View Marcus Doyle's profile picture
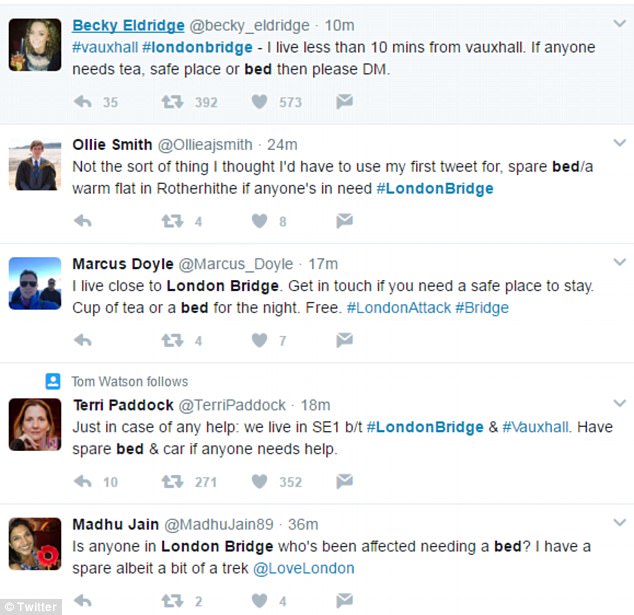This screenshot has width=634, height=615. pos(34,283)
